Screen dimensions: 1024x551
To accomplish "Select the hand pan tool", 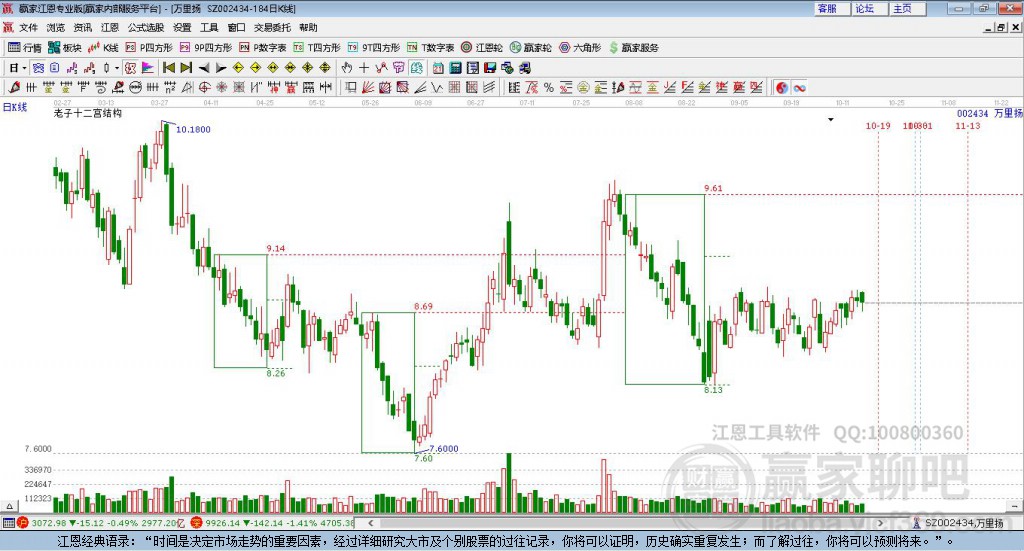I will tap(347, 68).
